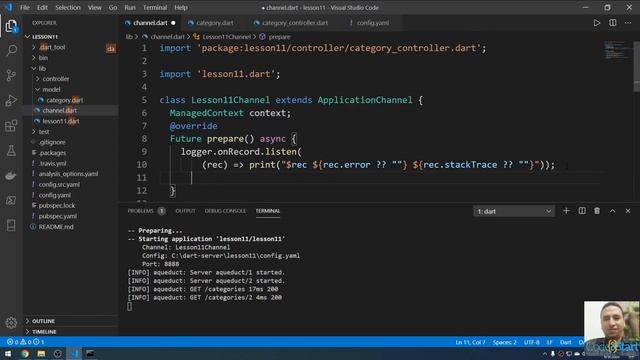Select the channel.dart editor tab
Viewport: 640px width, 360px height.
150,23
